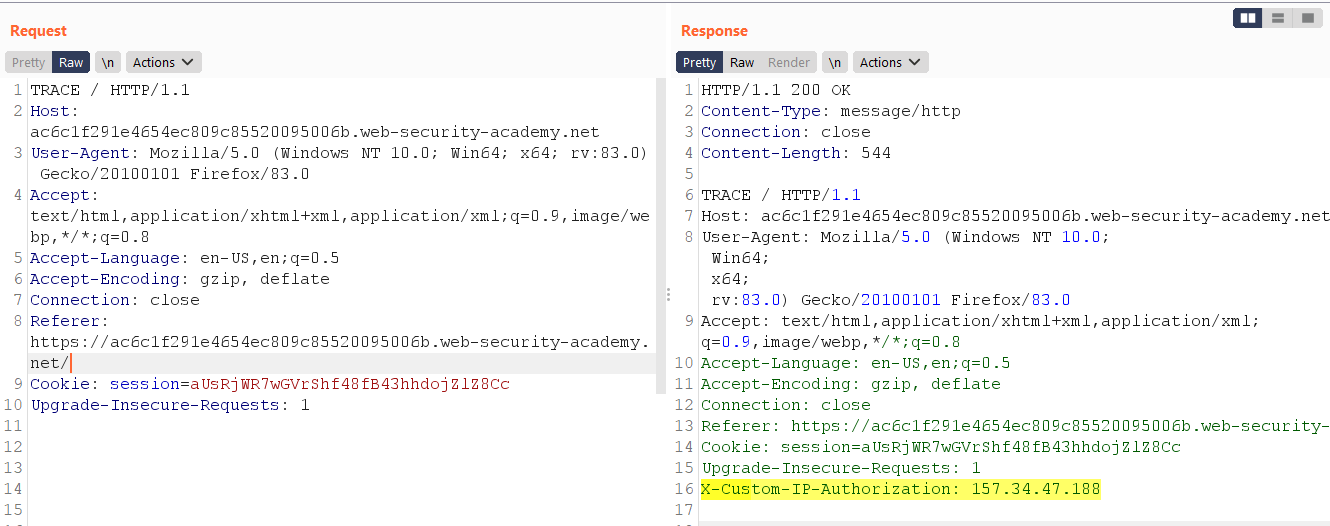Select the Pretty tab in Response
The width and height of the screenshot is (1330, 526).
click(699, 62)
